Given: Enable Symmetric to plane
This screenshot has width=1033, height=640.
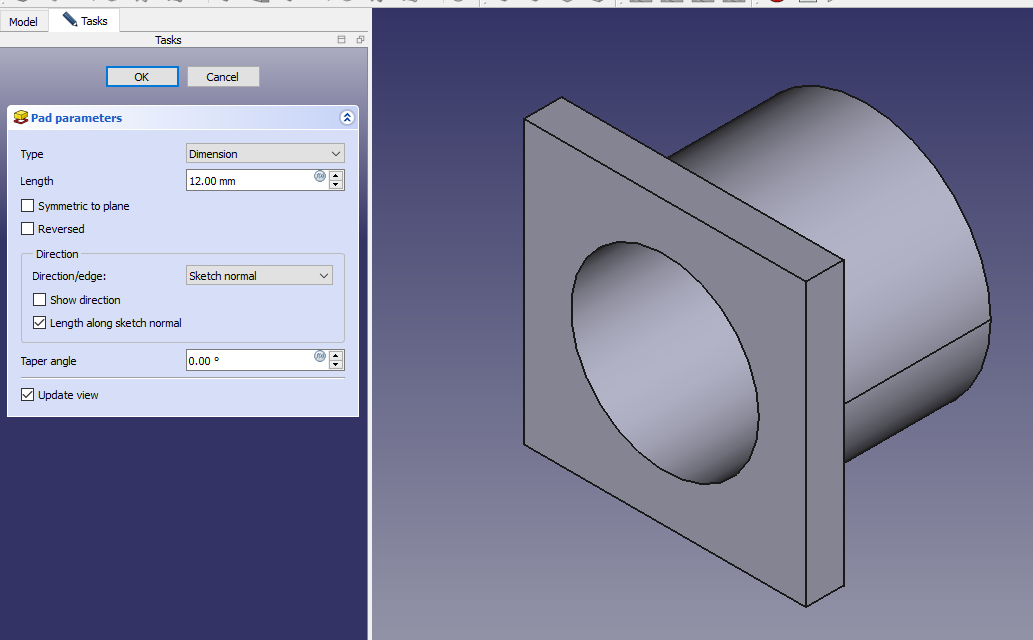Looking at the screenshot, I should 28,206.
